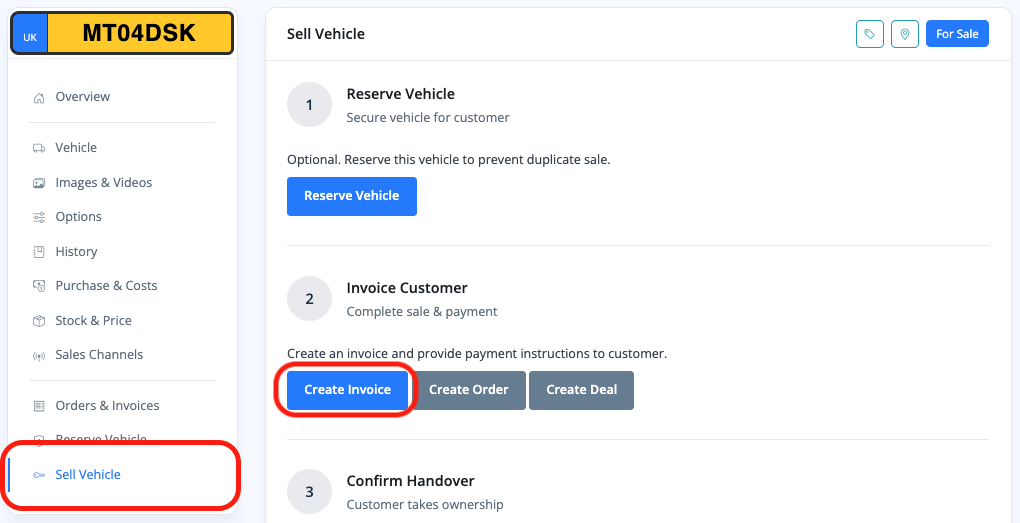Click the location pin icon

click(905, 34)
